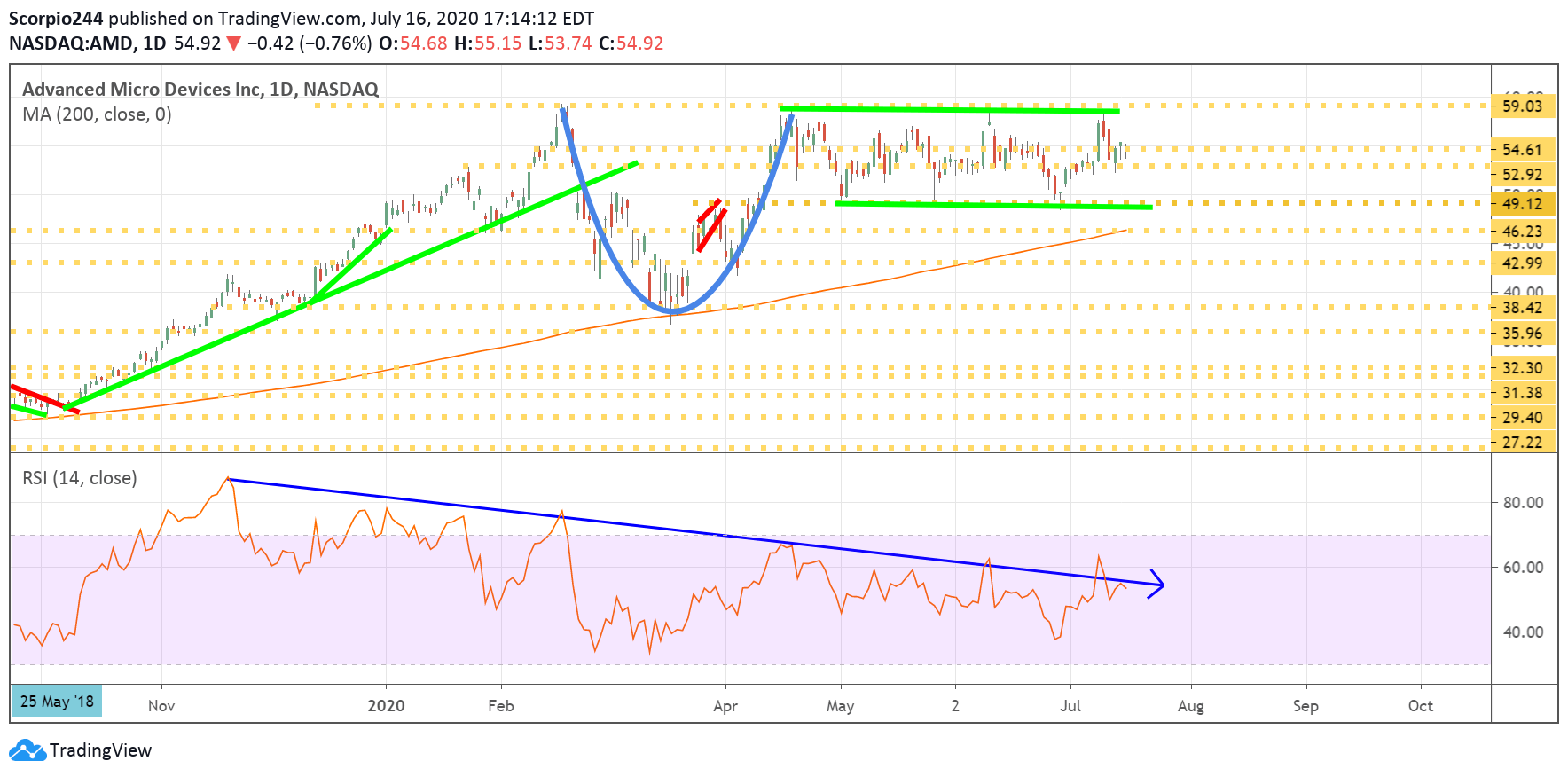Click the Feb label on time axis
Image resolution: width=1568 pixels, height=777 pixels.
(x=501, y=706)
